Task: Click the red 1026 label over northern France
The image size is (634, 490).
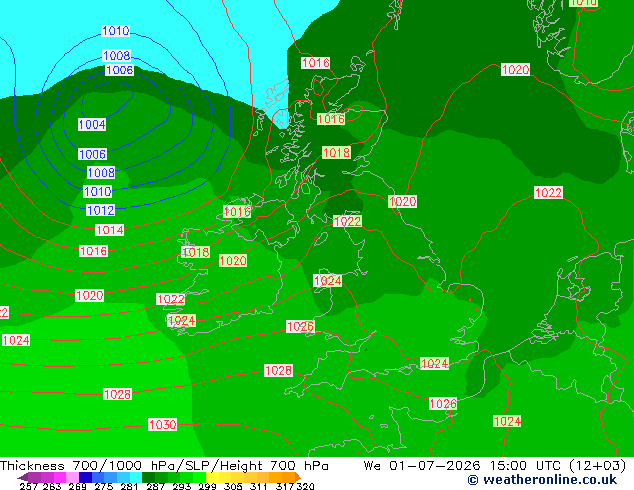Action: point(443,403)
